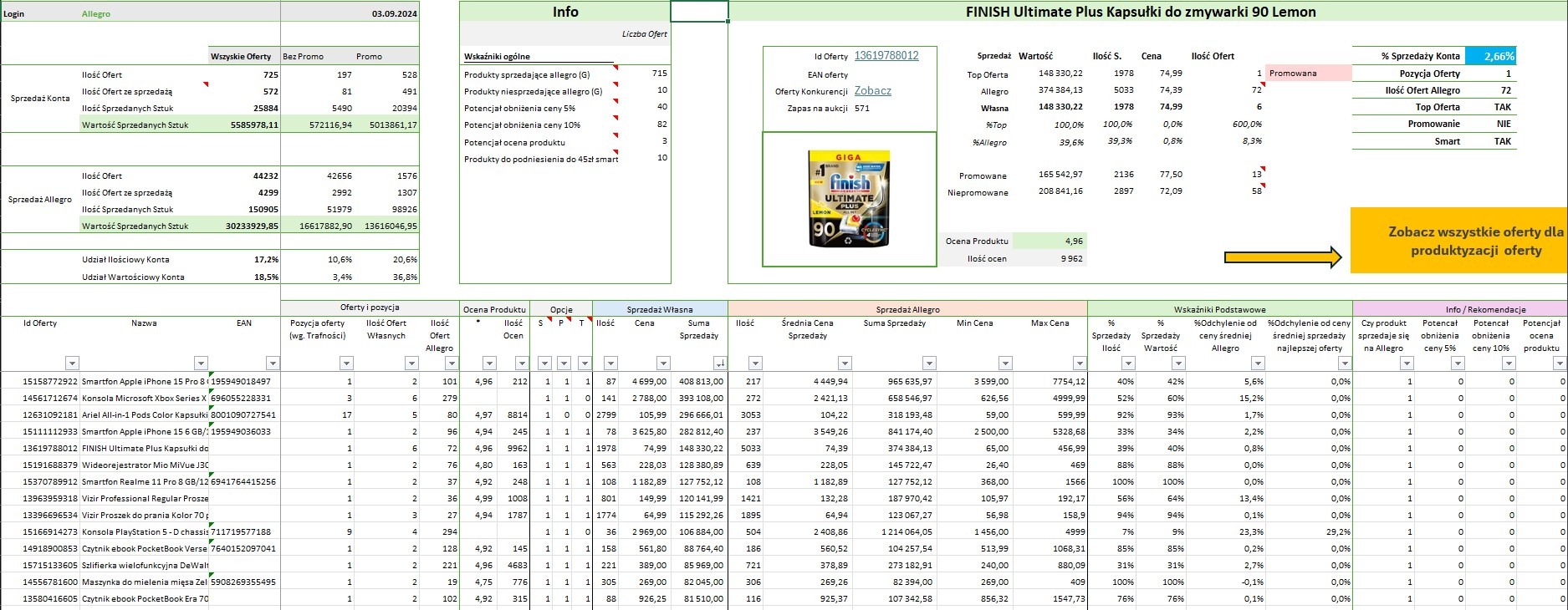The height and width of the screenshot is (610, 1568).
Task: Open the offer ID 13619788012 link
Action: point(886,56)
